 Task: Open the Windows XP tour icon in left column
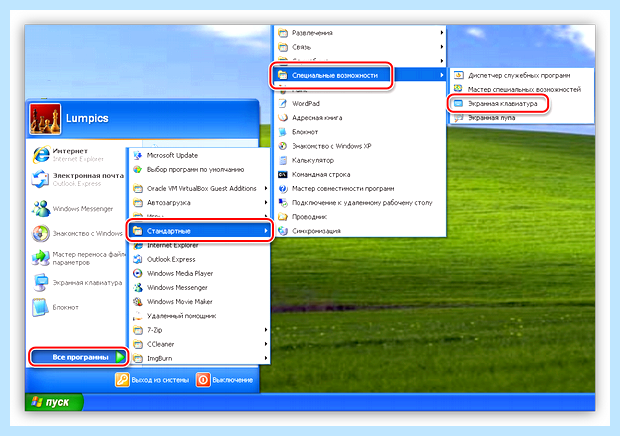coord(41,233)
